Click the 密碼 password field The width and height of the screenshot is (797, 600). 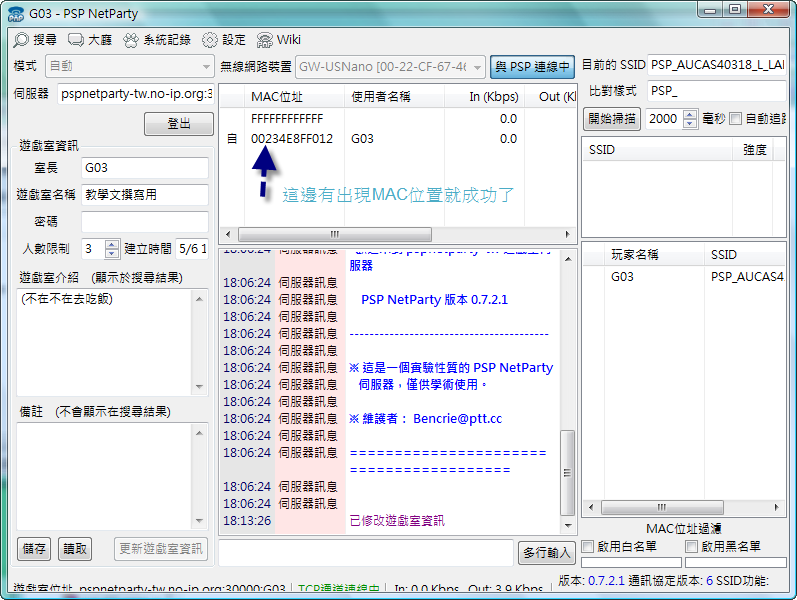pos(145,222)
